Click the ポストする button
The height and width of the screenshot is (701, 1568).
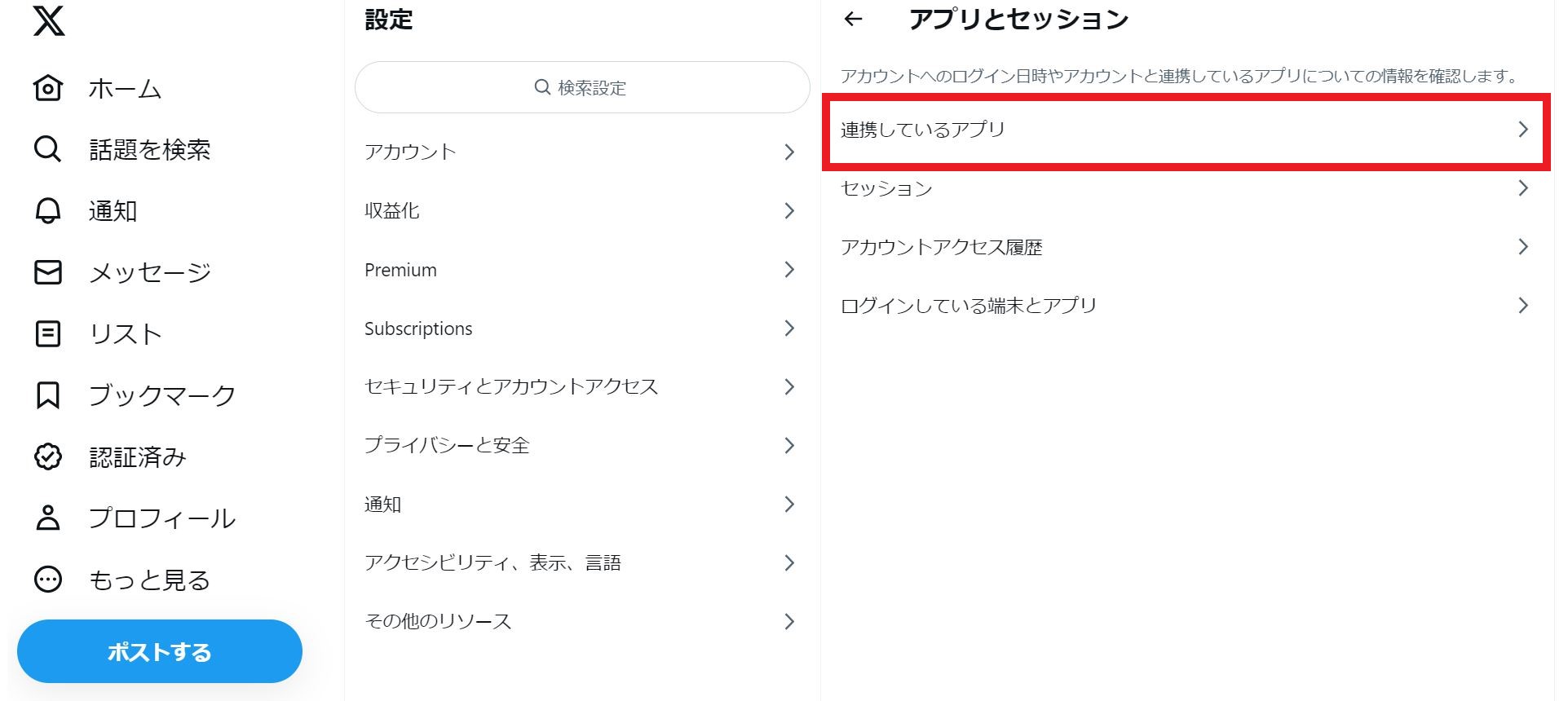160,650
